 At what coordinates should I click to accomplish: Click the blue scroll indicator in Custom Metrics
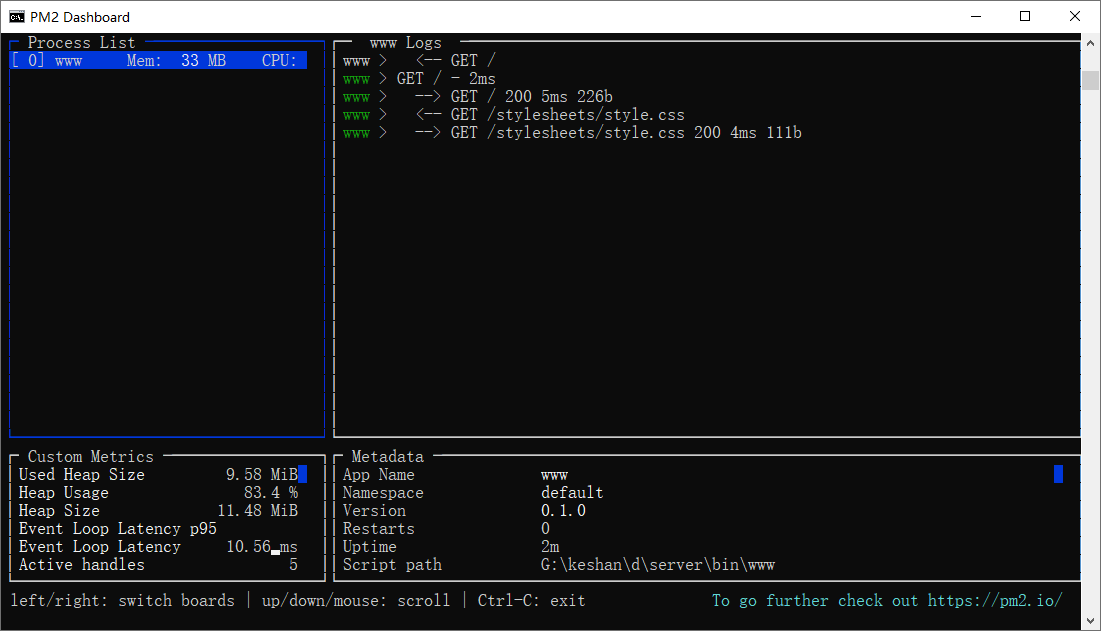[303, 474]
